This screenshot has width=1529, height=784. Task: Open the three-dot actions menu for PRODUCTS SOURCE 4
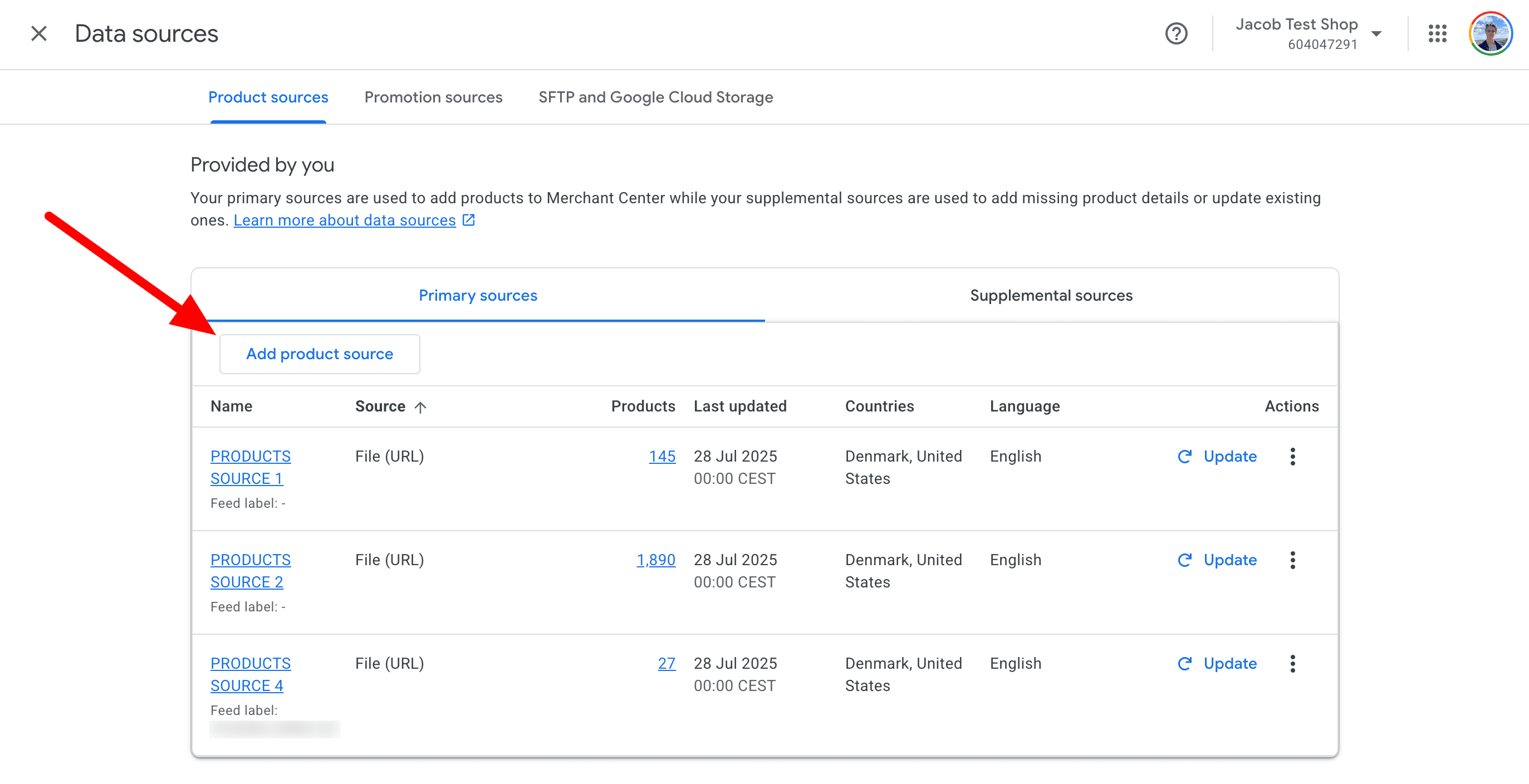1293,664
